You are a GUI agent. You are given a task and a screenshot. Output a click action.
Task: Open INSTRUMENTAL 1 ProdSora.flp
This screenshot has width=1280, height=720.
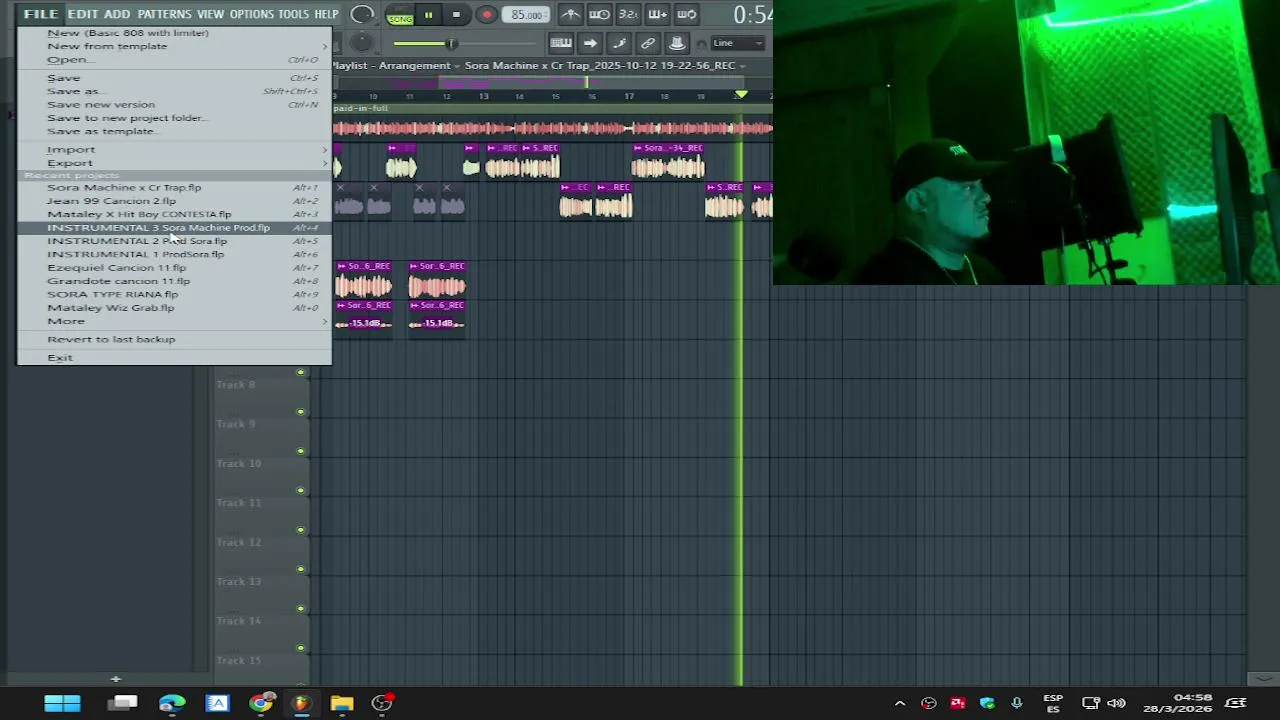(x=174, y=254)
